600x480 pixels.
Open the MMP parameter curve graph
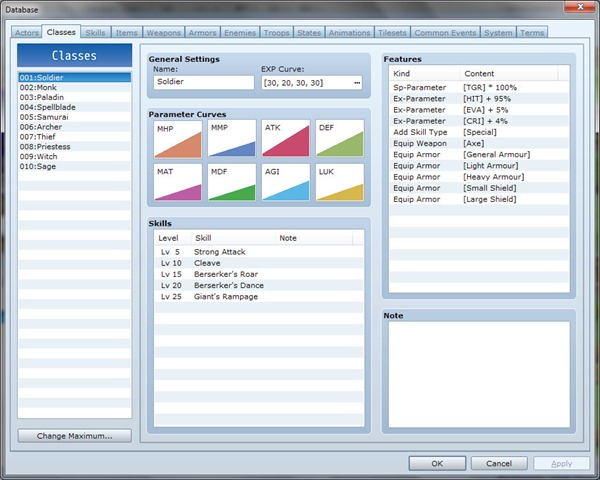click(232, 139)
